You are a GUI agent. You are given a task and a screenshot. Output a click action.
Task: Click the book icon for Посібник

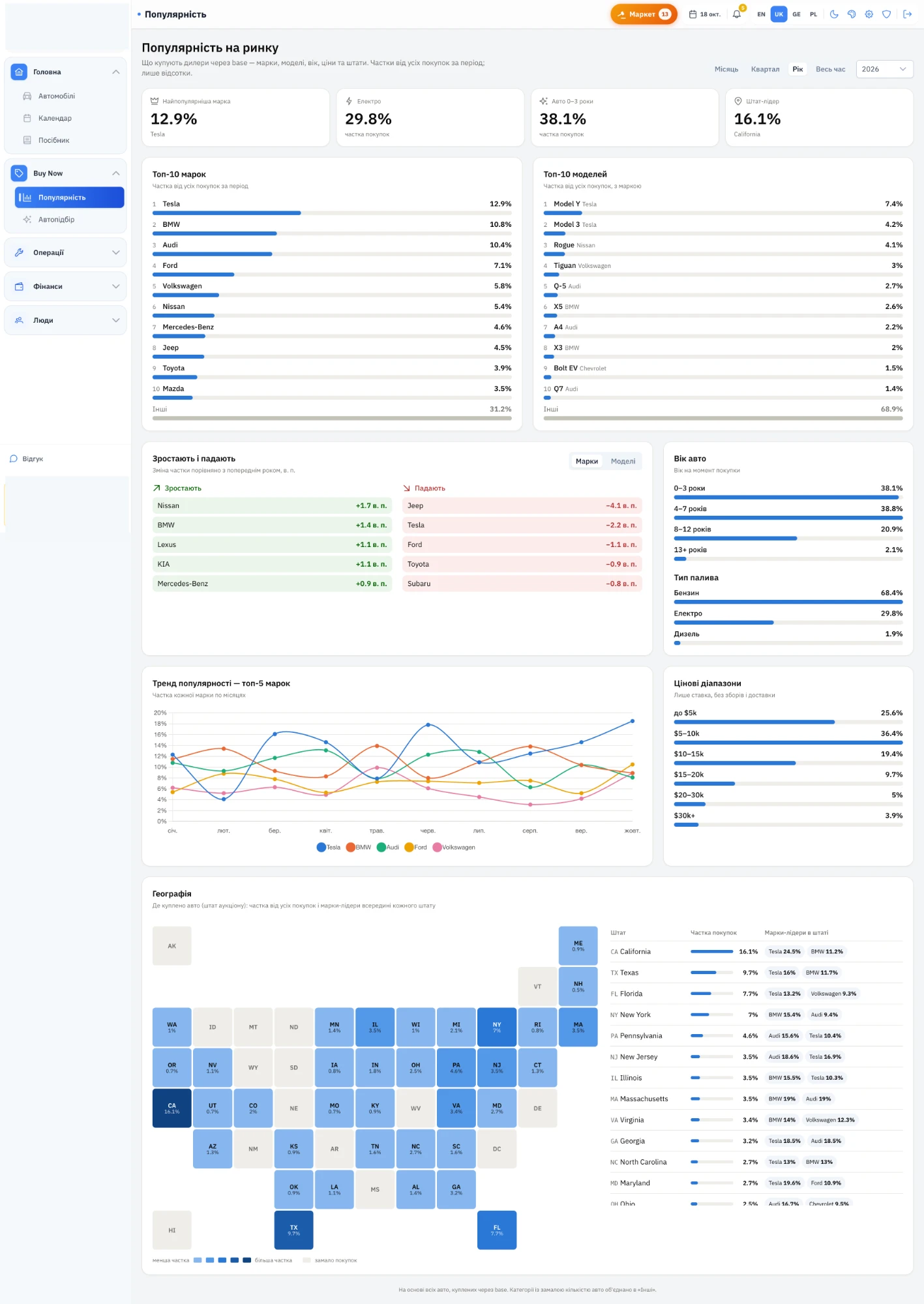click(x=27, y=140)
